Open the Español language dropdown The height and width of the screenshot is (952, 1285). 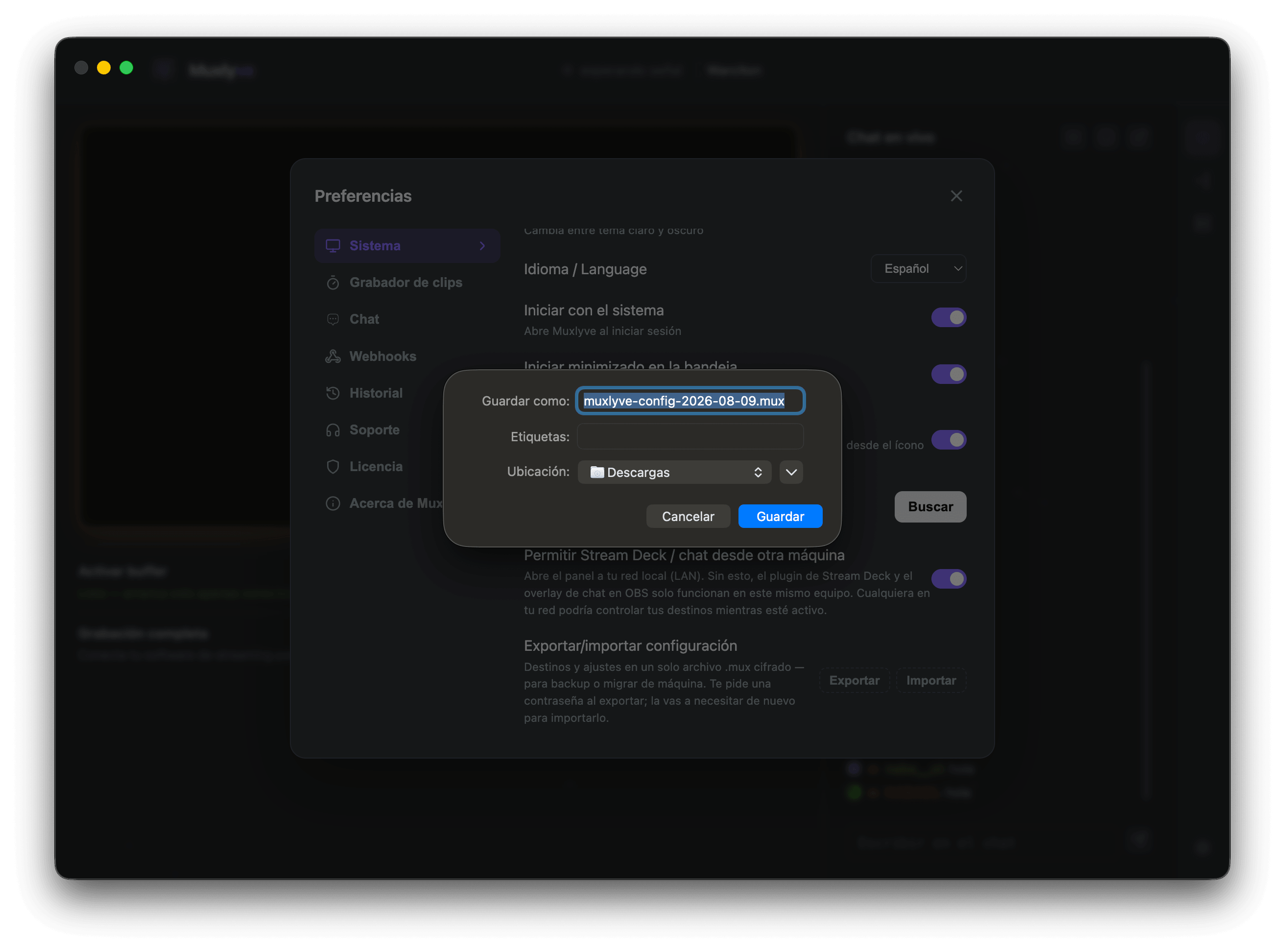coord(919,268)
